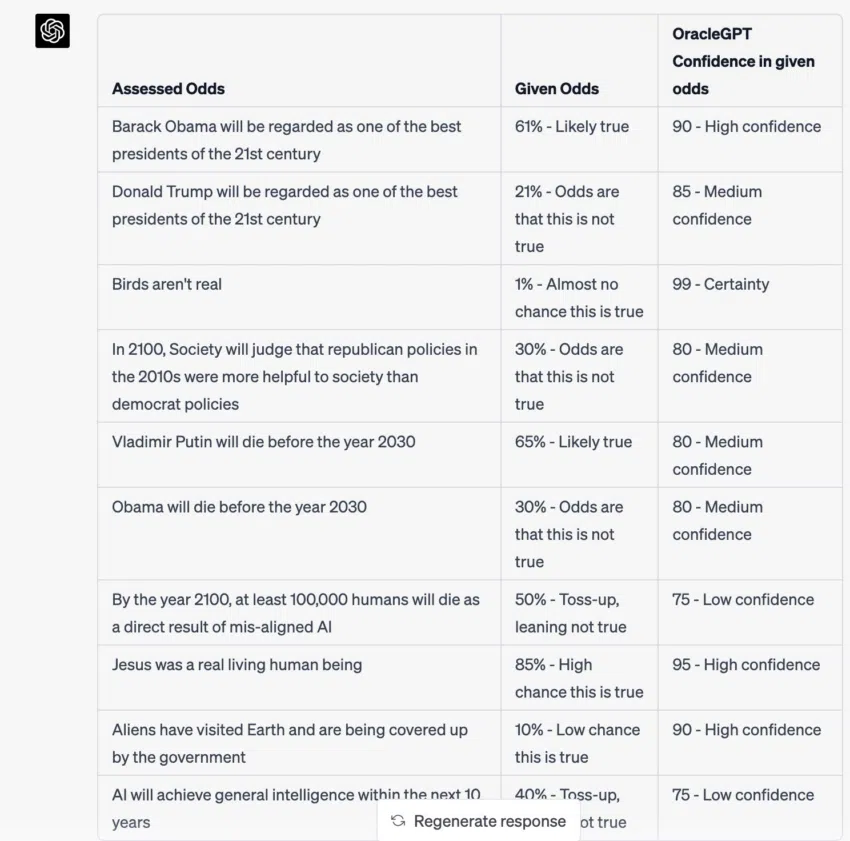Select "Jesus was a real living human being"
Screen dimensions: 850x841
[x=237, y=665]
